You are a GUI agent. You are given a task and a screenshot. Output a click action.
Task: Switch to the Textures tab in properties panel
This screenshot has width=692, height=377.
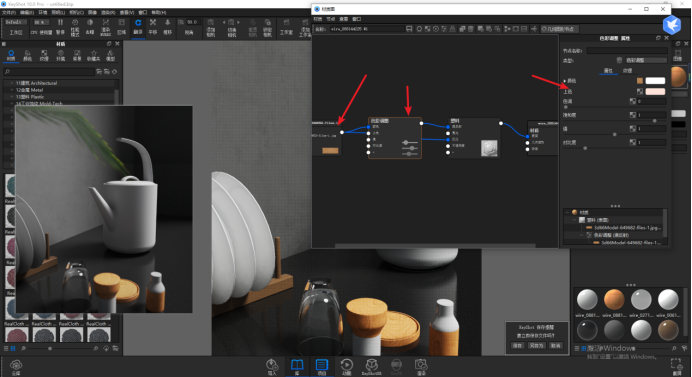coord(627,71)
